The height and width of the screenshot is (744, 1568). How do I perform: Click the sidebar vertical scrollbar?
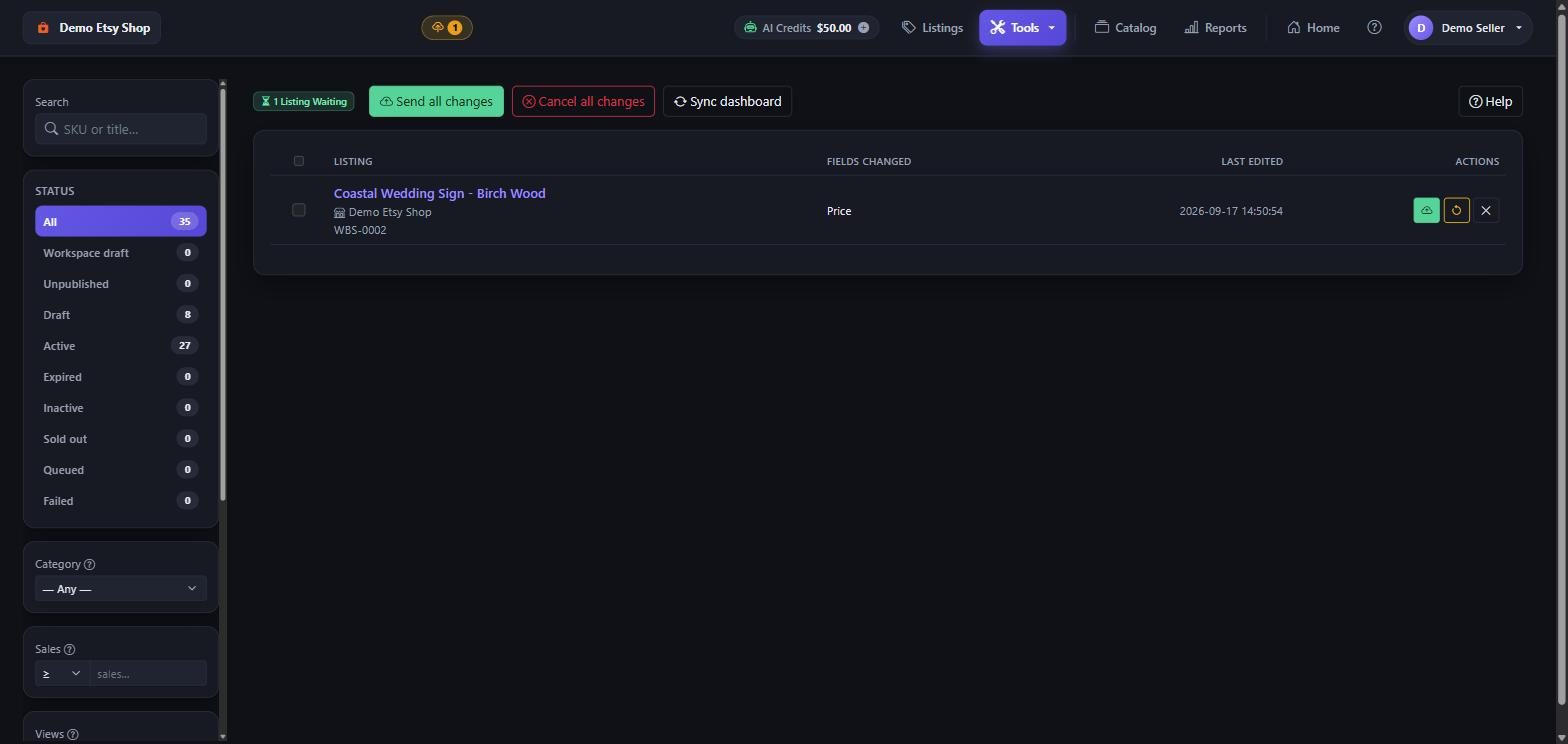coord(222,295)
